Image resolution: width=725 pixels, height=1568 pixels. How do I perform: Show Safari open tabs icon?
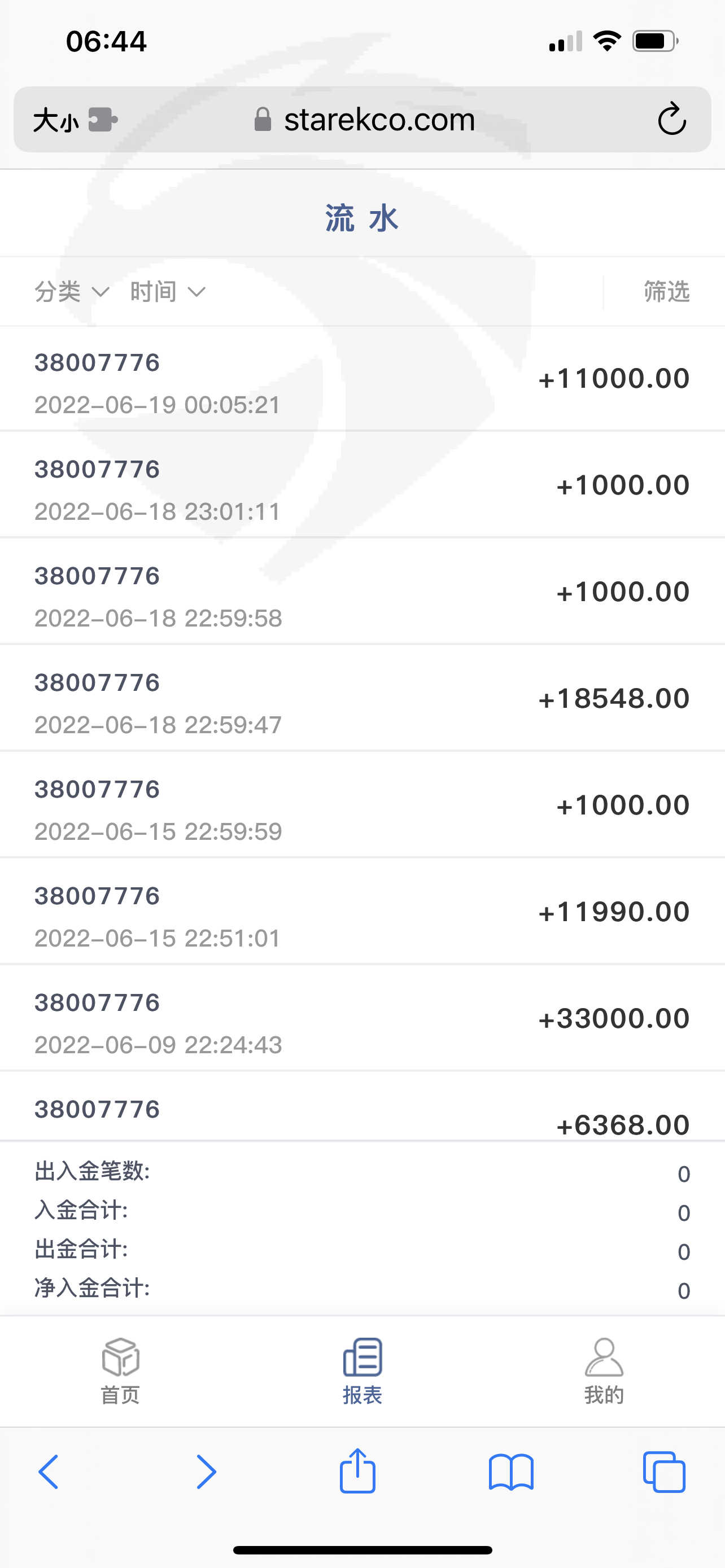[664, 1472]
